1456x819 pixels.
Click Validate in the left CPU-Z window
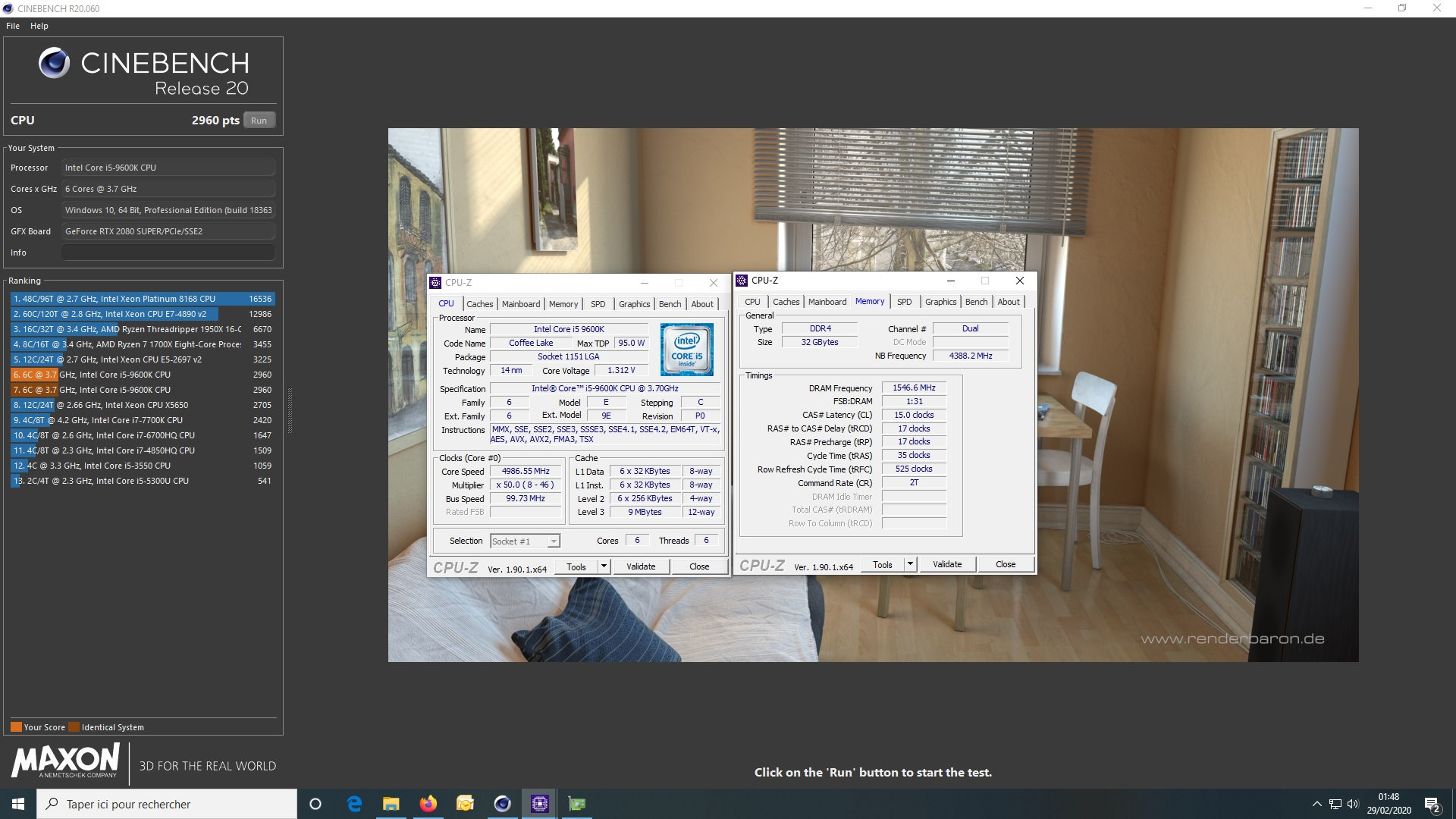pyautogui.click(x=640, y=566)
